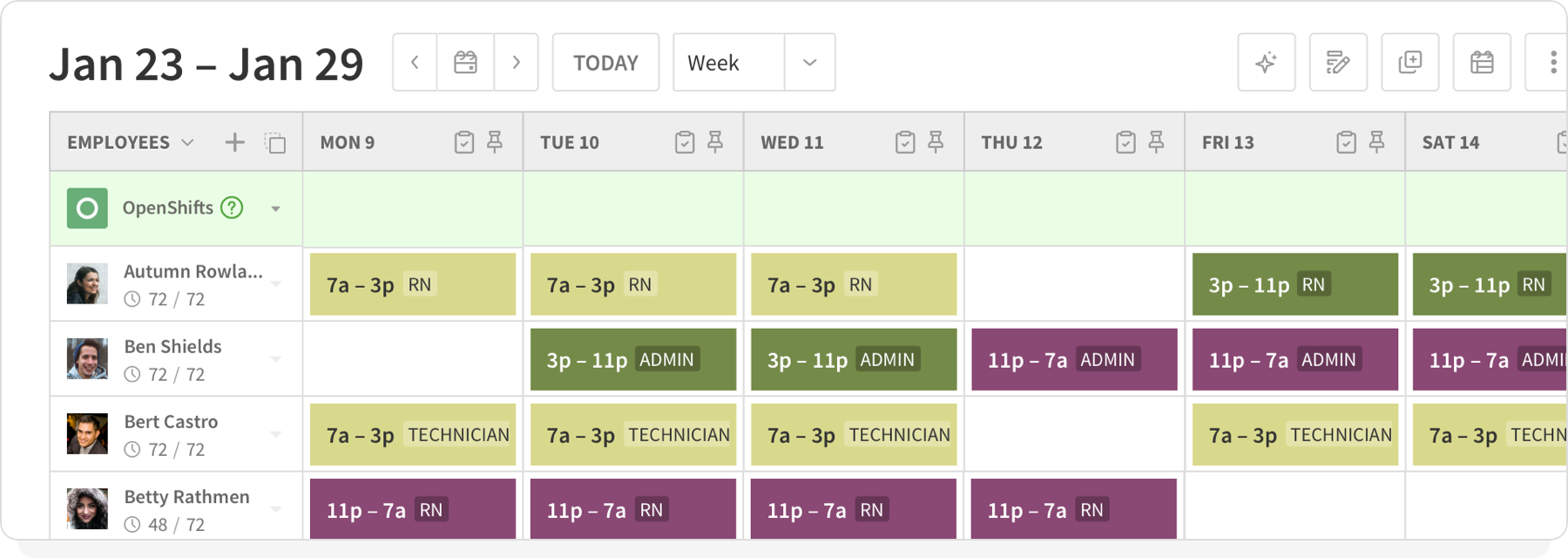The image size is (1568, 558).
Task: Open the date picker calendar icon between arrows
Action: 464,62
